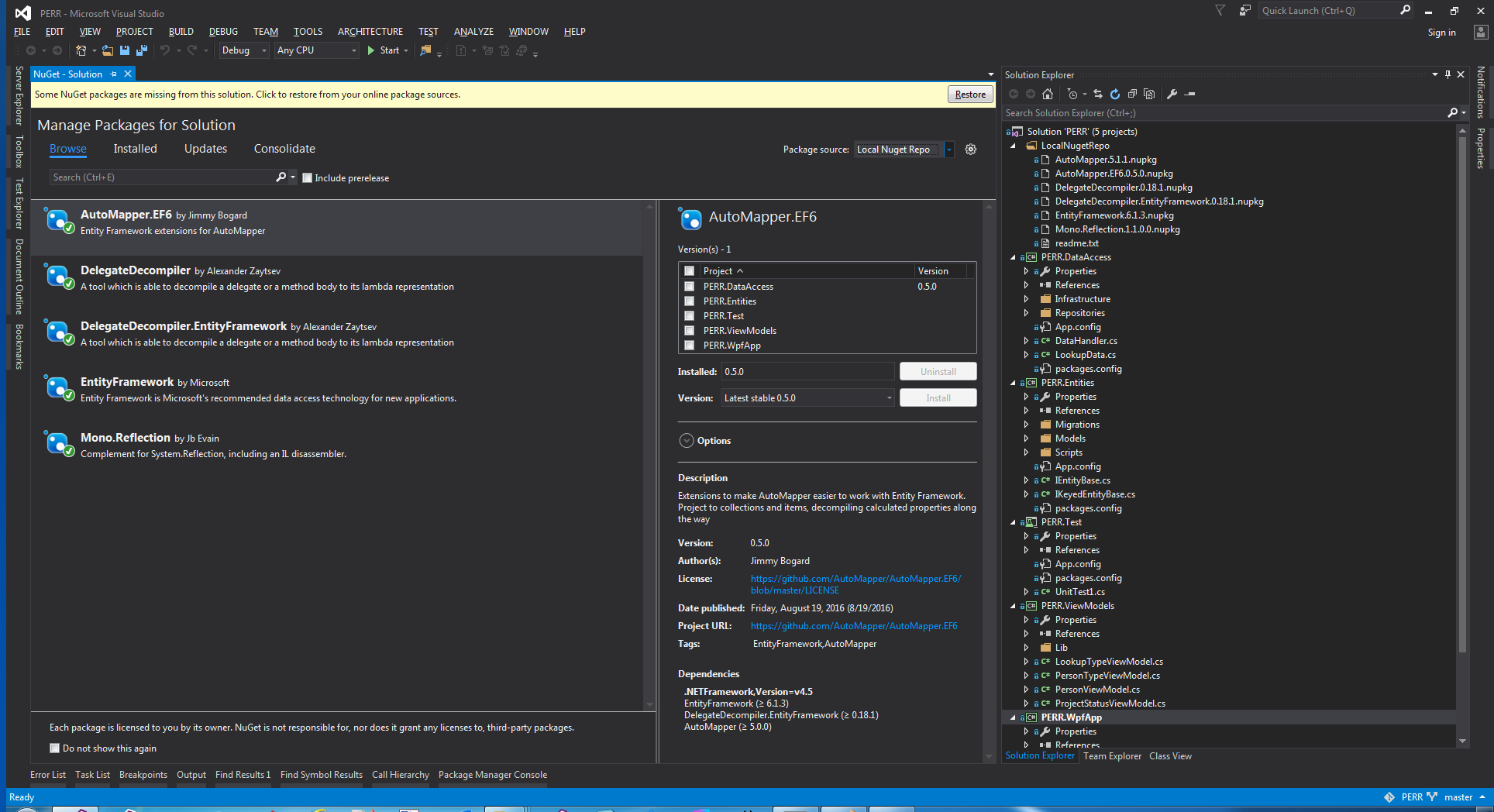This screenshot has height=812, width=1494.
Task: Expand the Options section
Action: [x=687, y=441]
